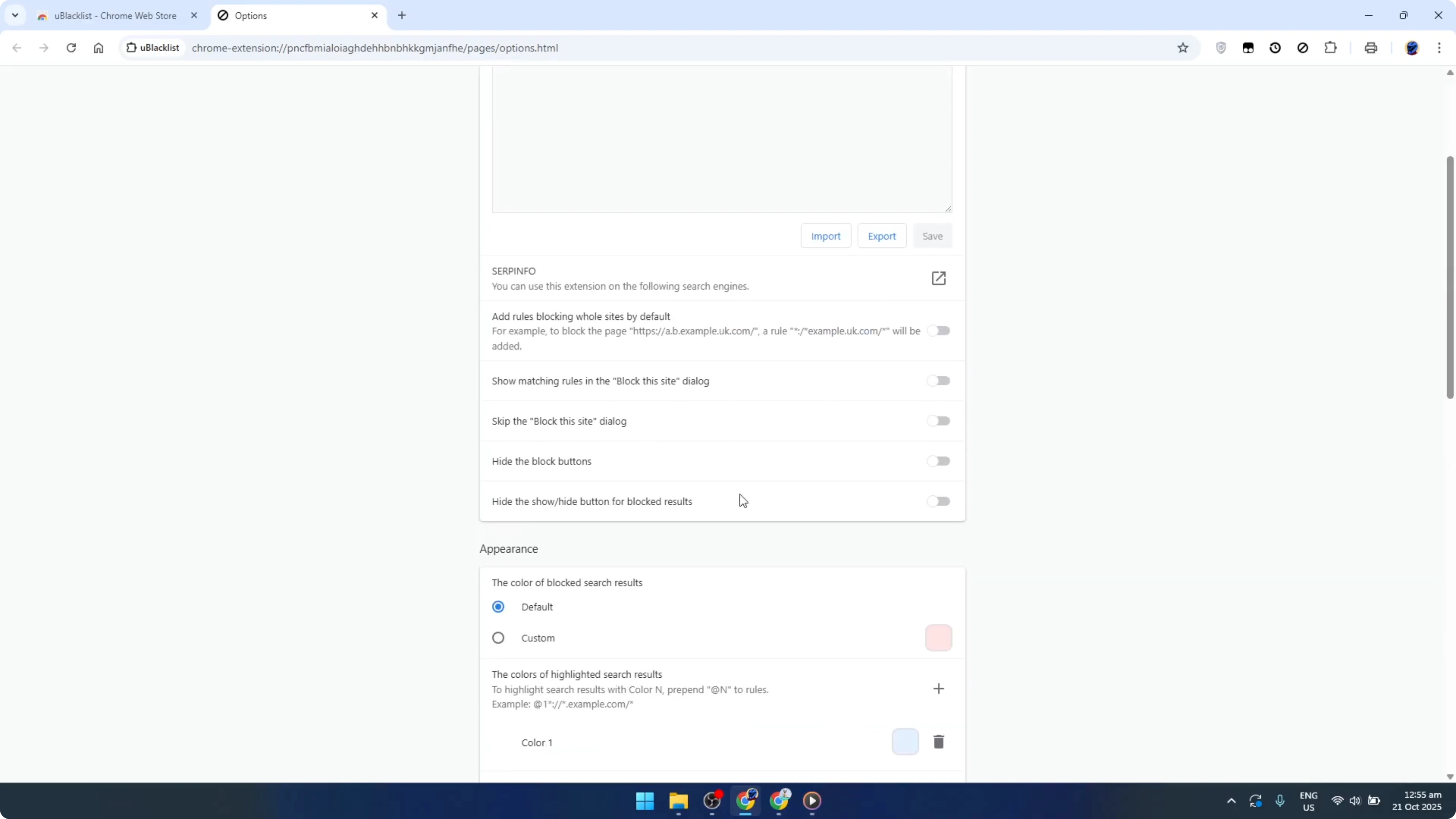Screen dimensions: 1456x819
Task: Delete Color 1 with the trash icon
Action: tap(939, 741)
